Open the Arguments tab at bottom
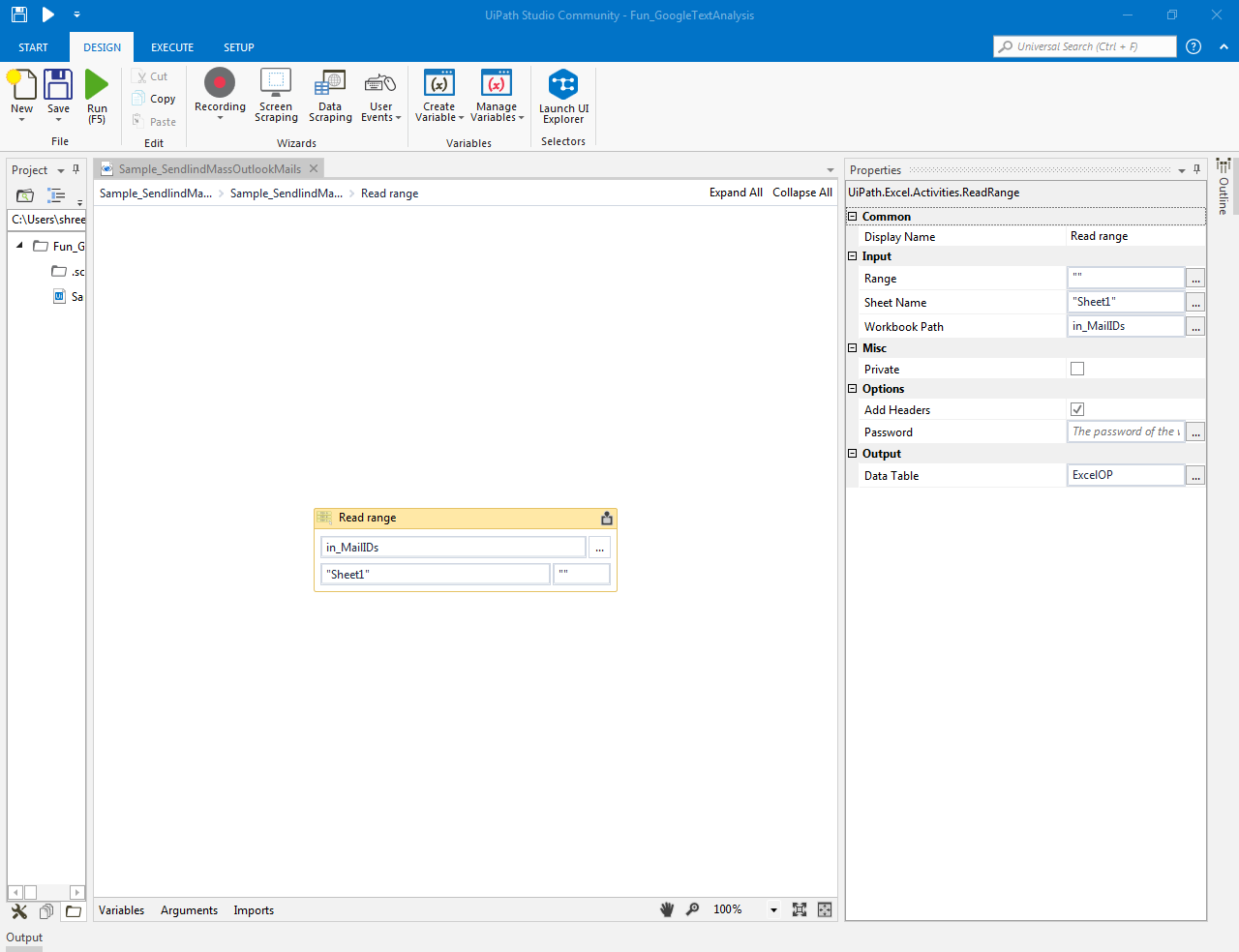The width and height of the screenshot is (1239, 952). [189, 910]
